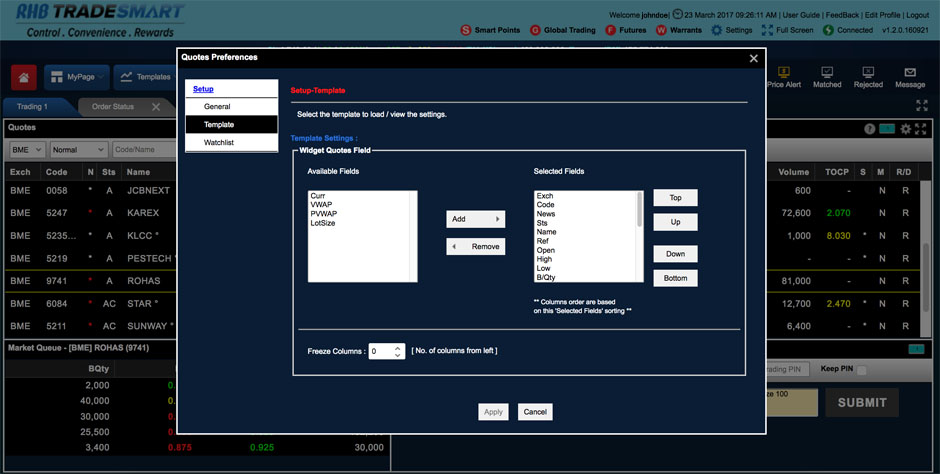Close the Quotes Preferences dialog

[754, 58]
